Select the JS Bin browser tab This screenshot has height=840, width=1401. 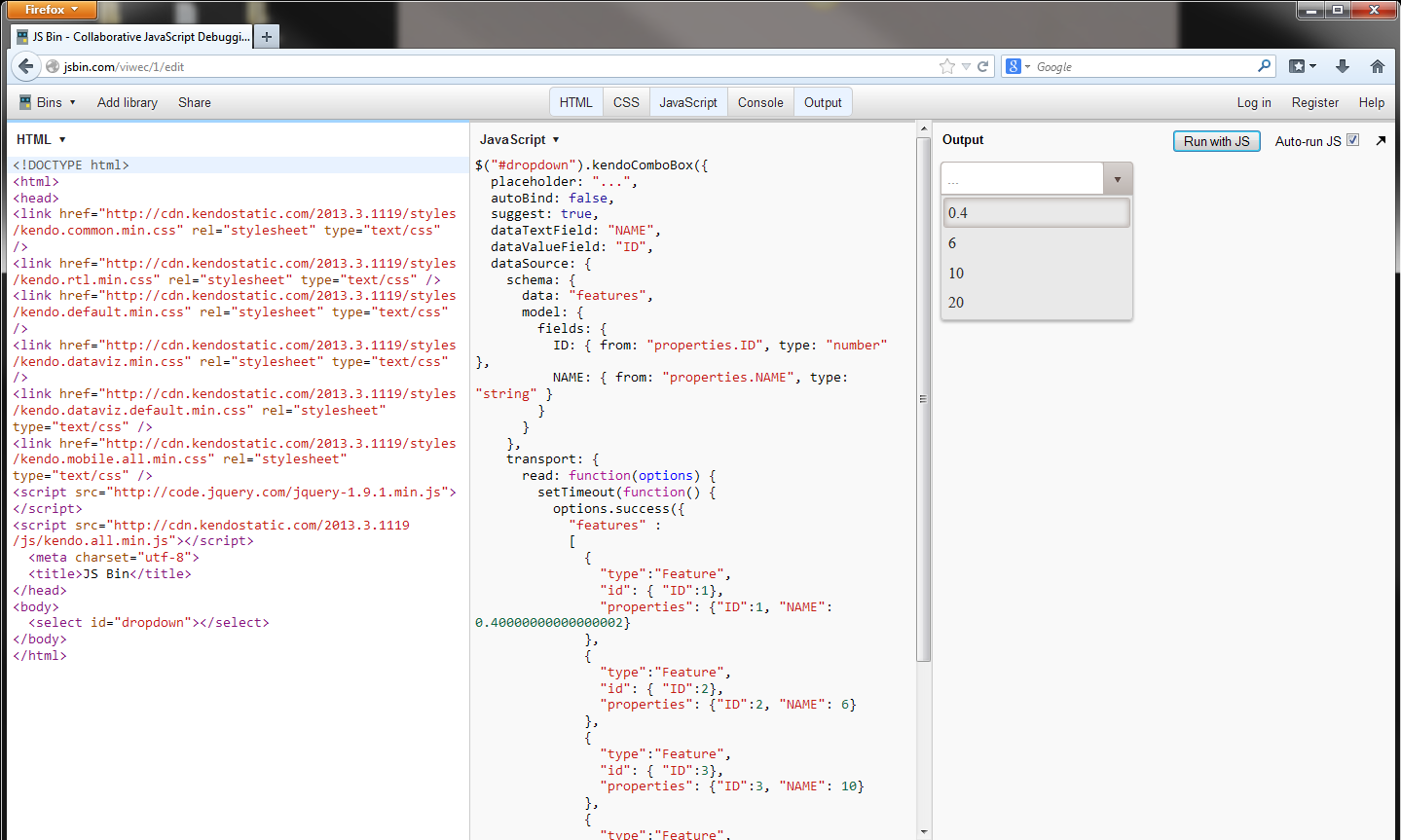point(132,37)
